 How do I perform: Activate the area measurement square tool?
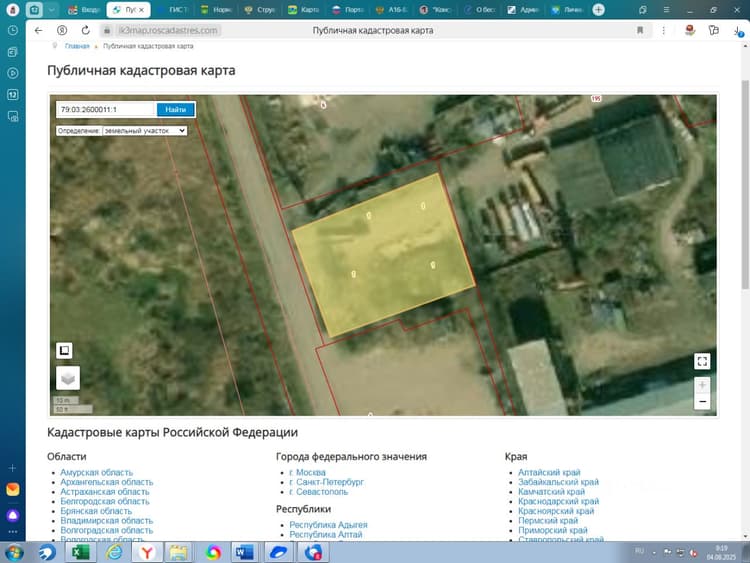[64, 350]
